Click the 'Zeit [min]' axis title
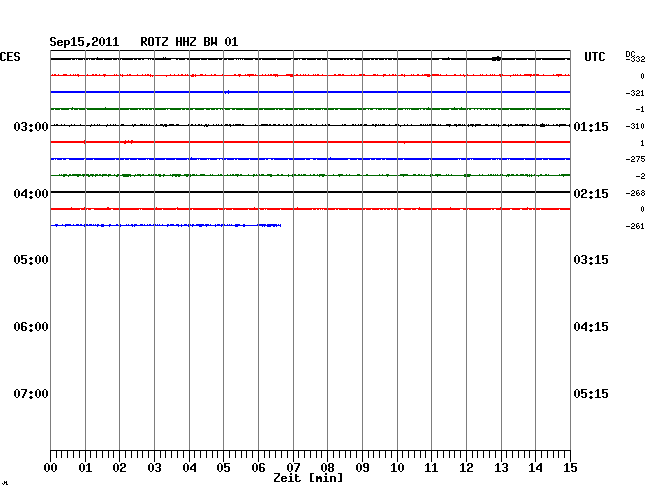 [x=308, y=478]
